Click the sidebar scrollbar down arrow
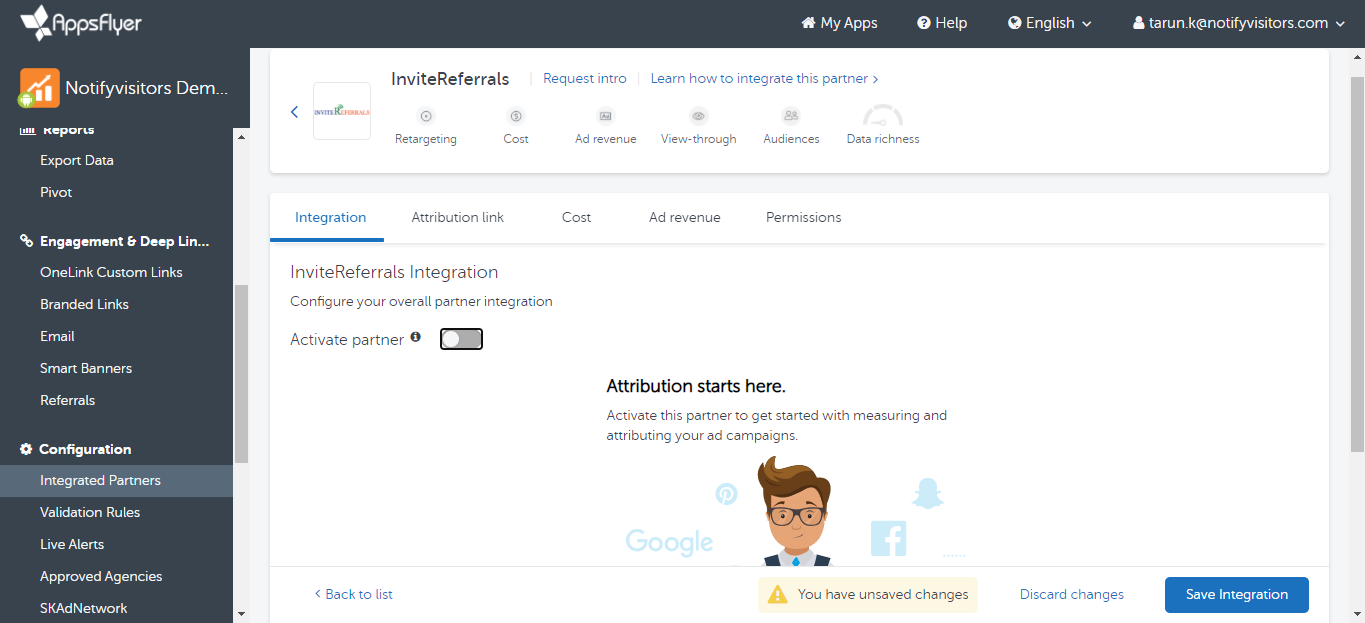 (x=241, y=613)
